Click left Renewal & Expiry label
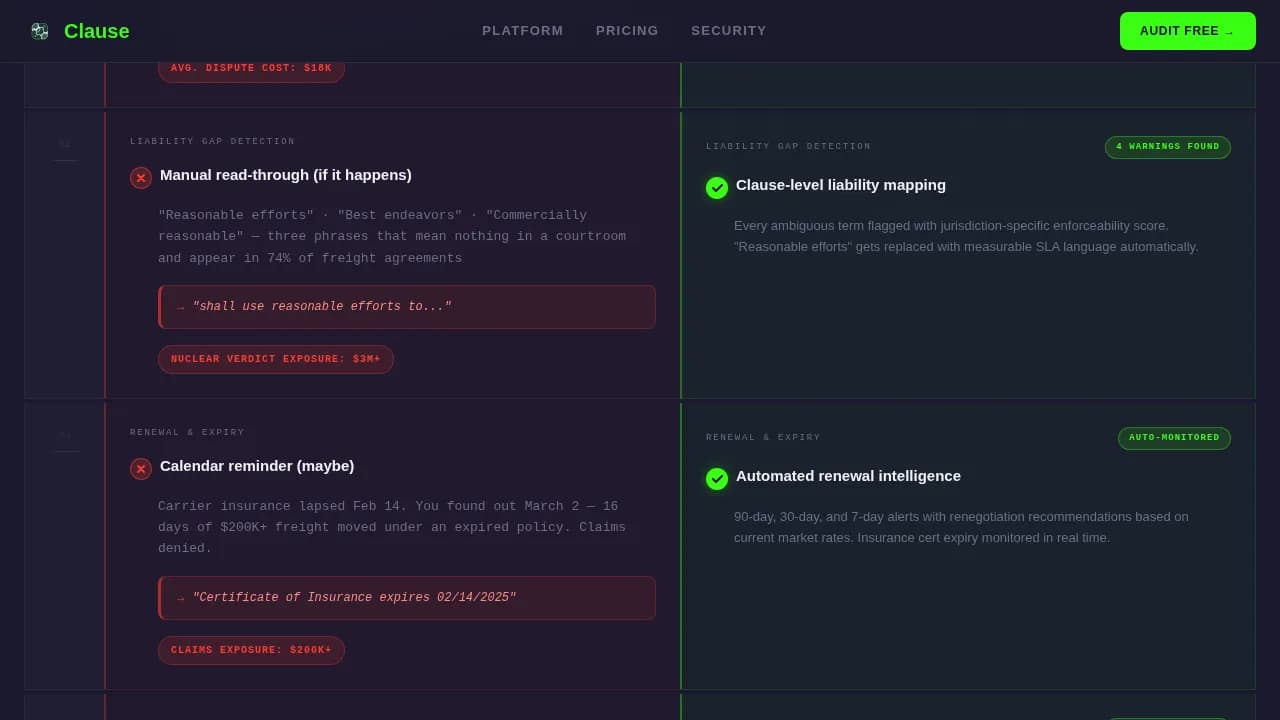This screenshot has height=720, width=1280. point(187,433)
